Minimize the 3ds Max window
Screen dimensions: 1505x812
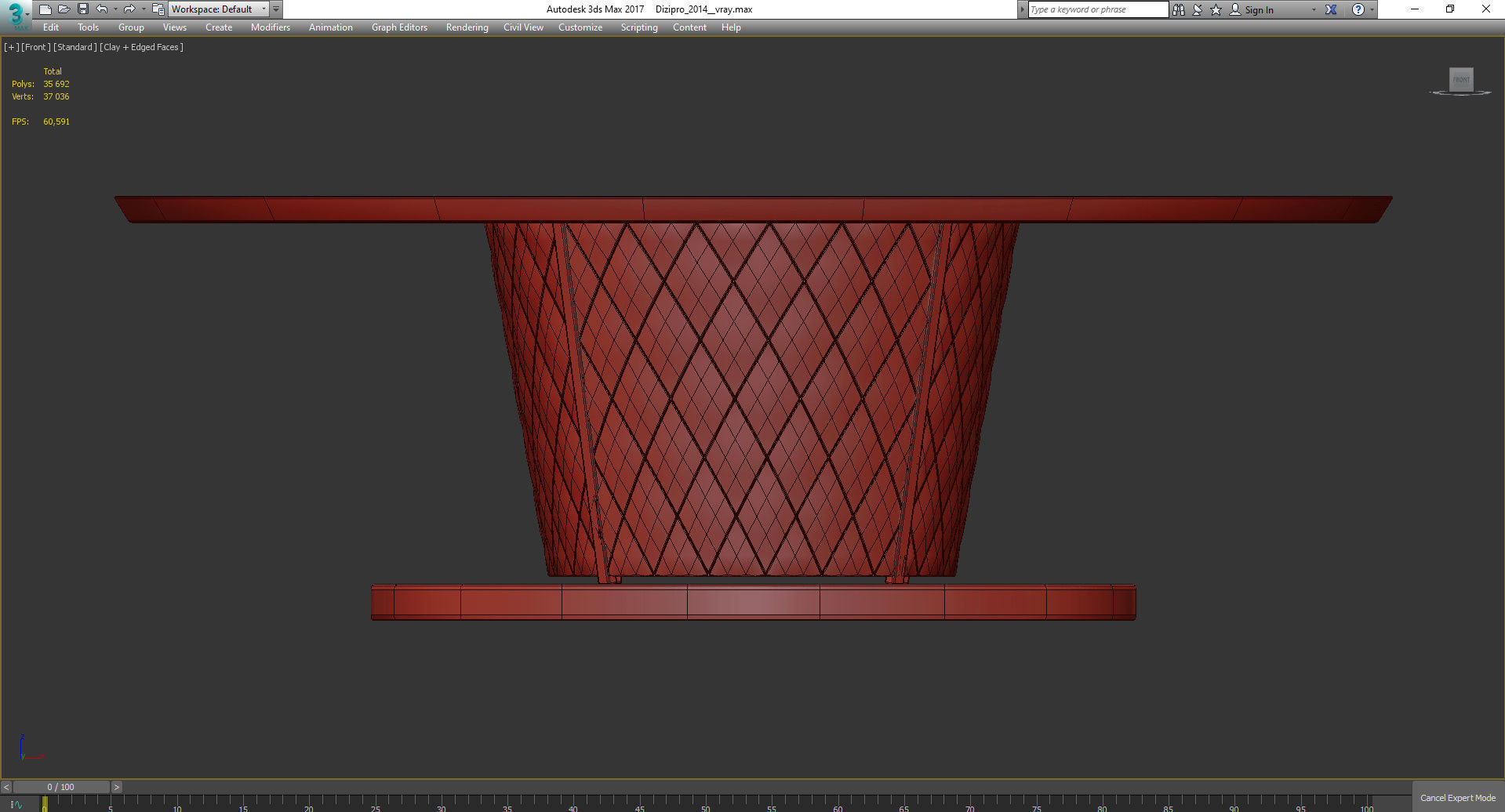[x=1415, y=9]
